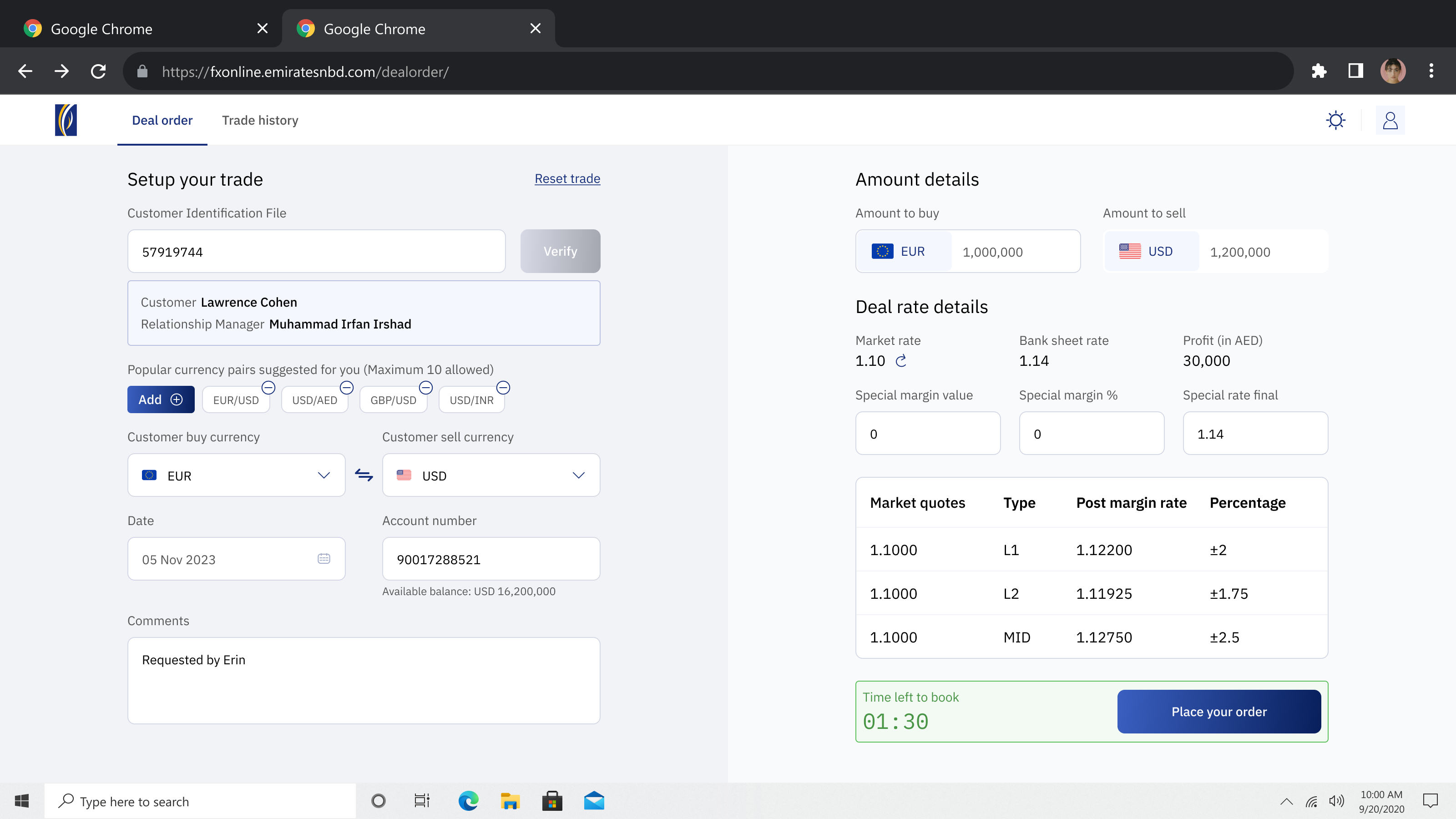Open the date picker calendar icon
Screen dimensions: 1456x819
(324, 558)
